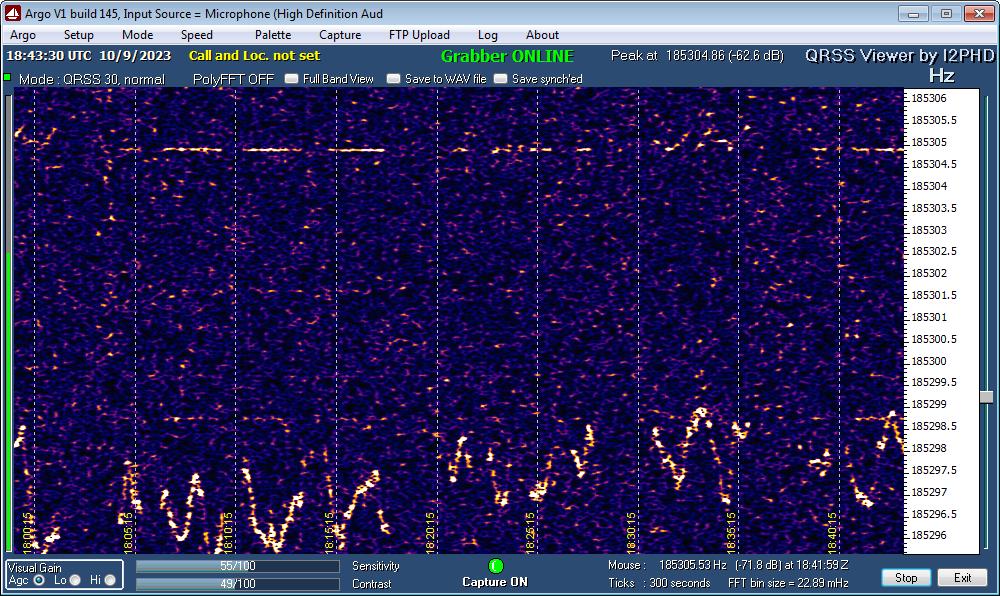The height and width of the screenshot is (596, 1000).
Task: Select the Hi visual gain radio button
Action: click(x=110, y=580)
